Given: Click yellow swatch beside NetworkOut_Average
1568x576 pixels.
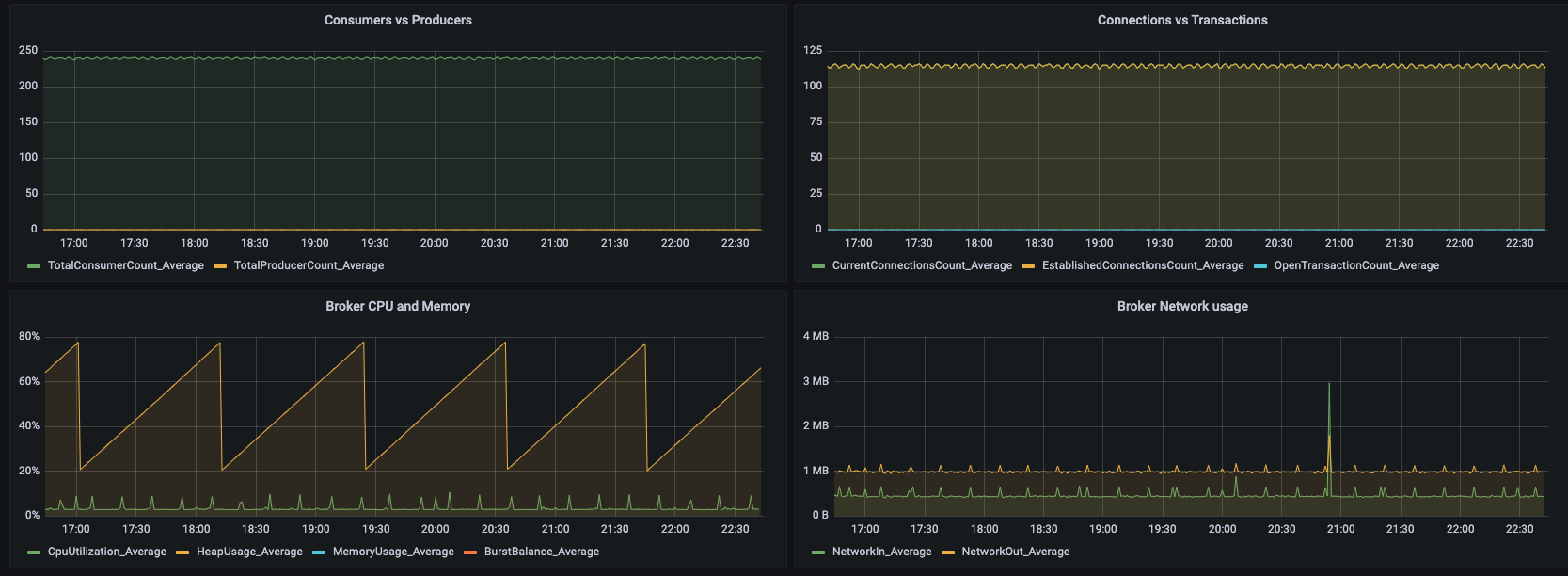Looking at the screenshot, I should coord(948,552).
